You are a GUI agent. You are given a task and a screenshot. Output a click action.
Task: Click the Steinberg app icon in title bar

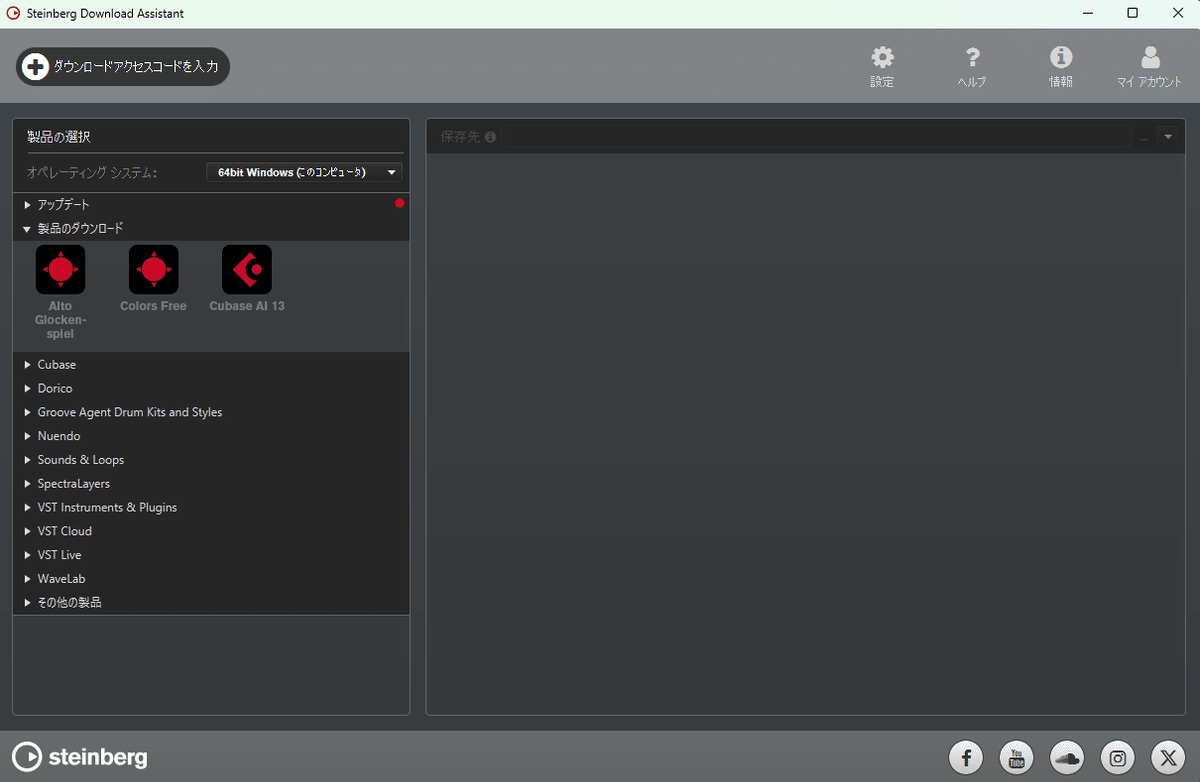point(14,14)
